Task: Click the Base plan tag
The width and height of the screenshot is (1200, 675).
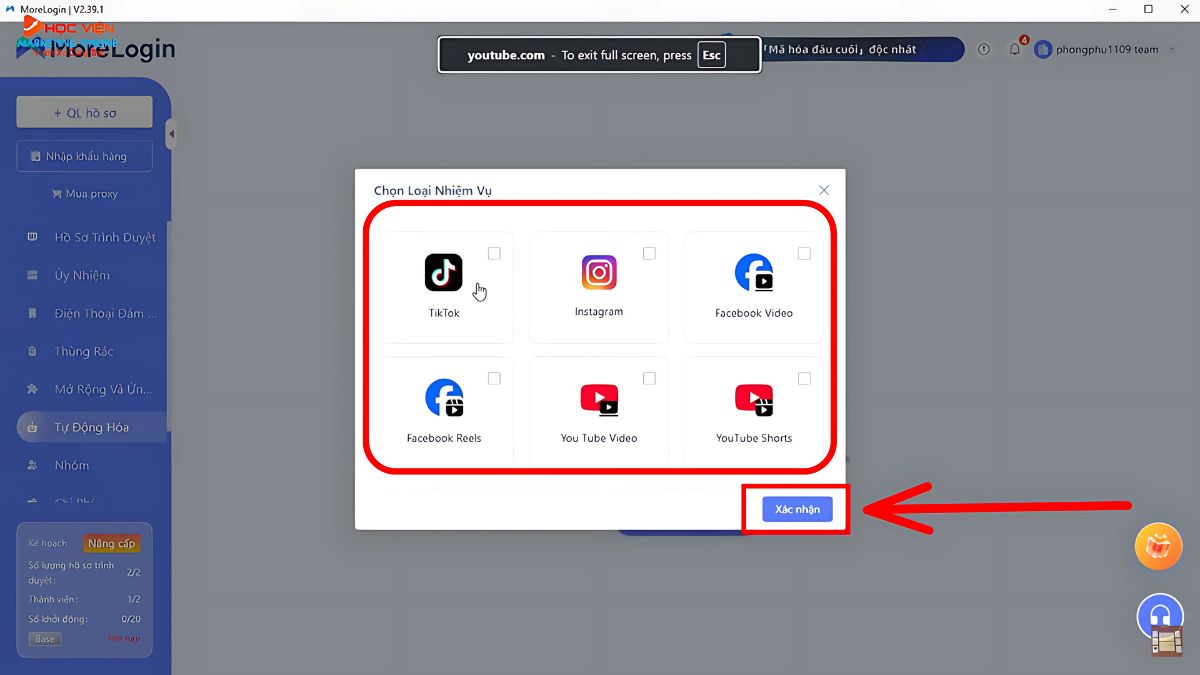Action: click(x=45, y=639)
